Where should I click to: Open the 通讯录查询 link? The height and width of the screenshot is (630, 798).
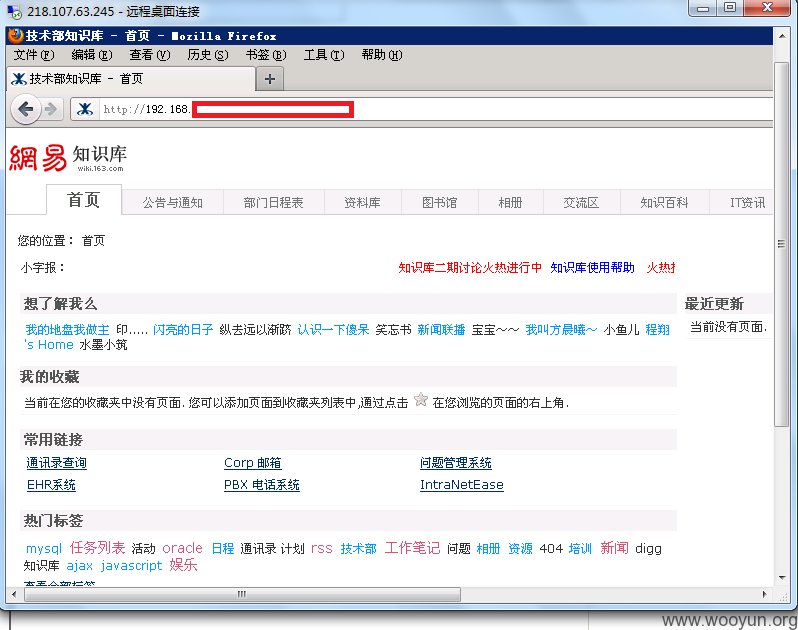[56, 463]
